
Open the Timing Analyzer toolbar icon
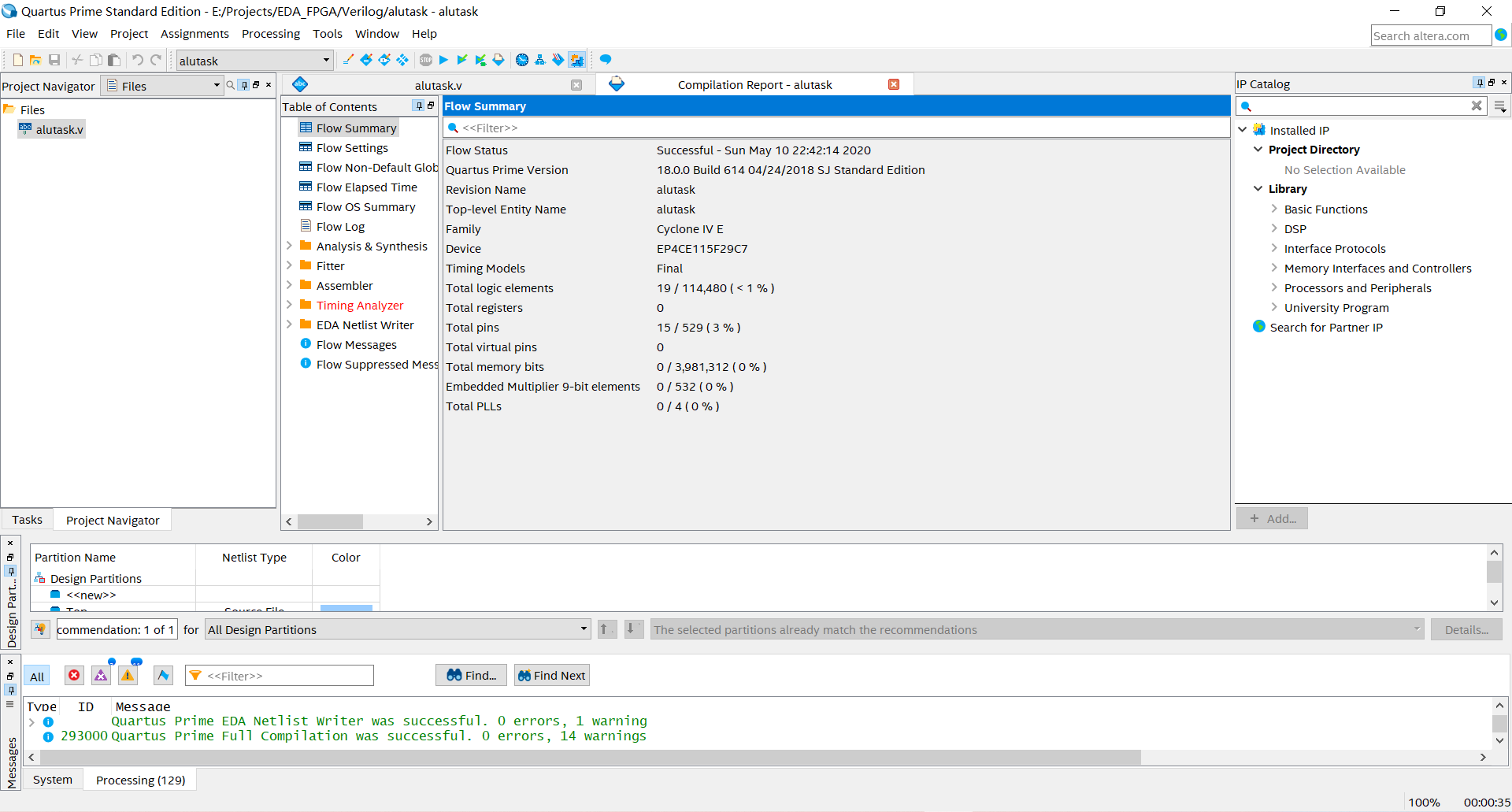pyautogui.click(x=521, y=59)
